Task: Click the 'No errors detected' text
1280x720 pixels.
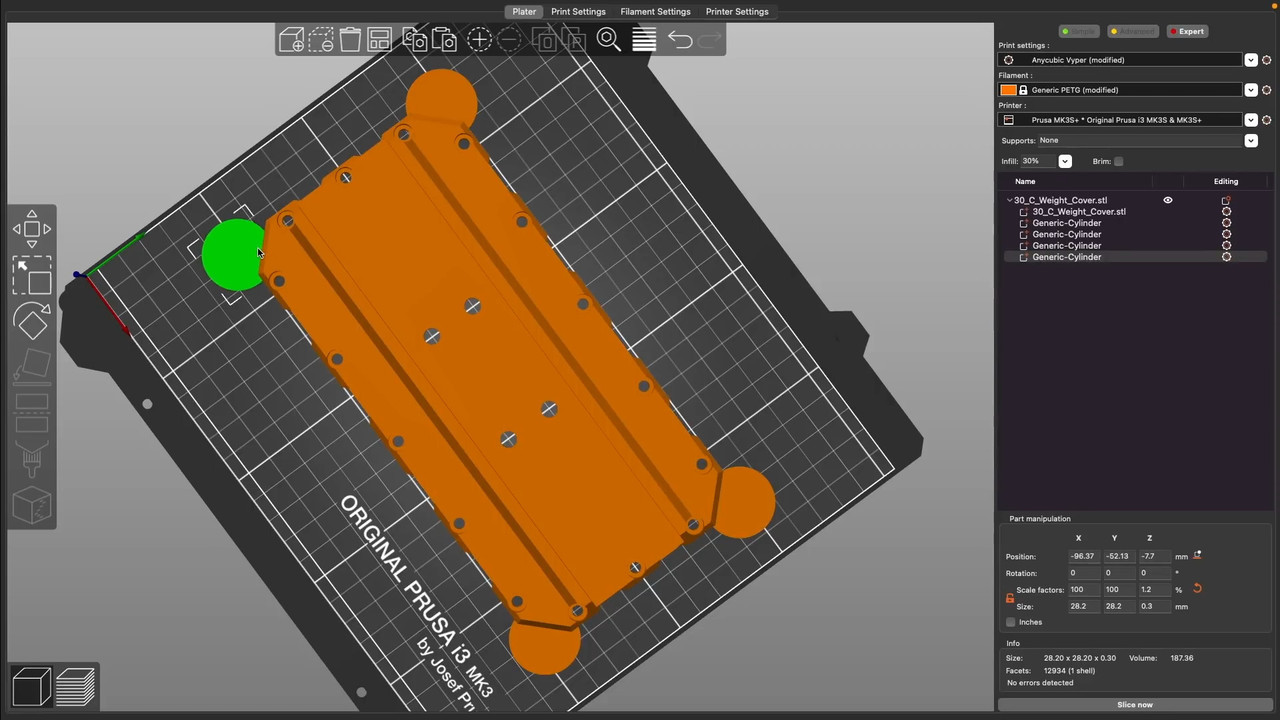Action: click(x=1040, y=683)
